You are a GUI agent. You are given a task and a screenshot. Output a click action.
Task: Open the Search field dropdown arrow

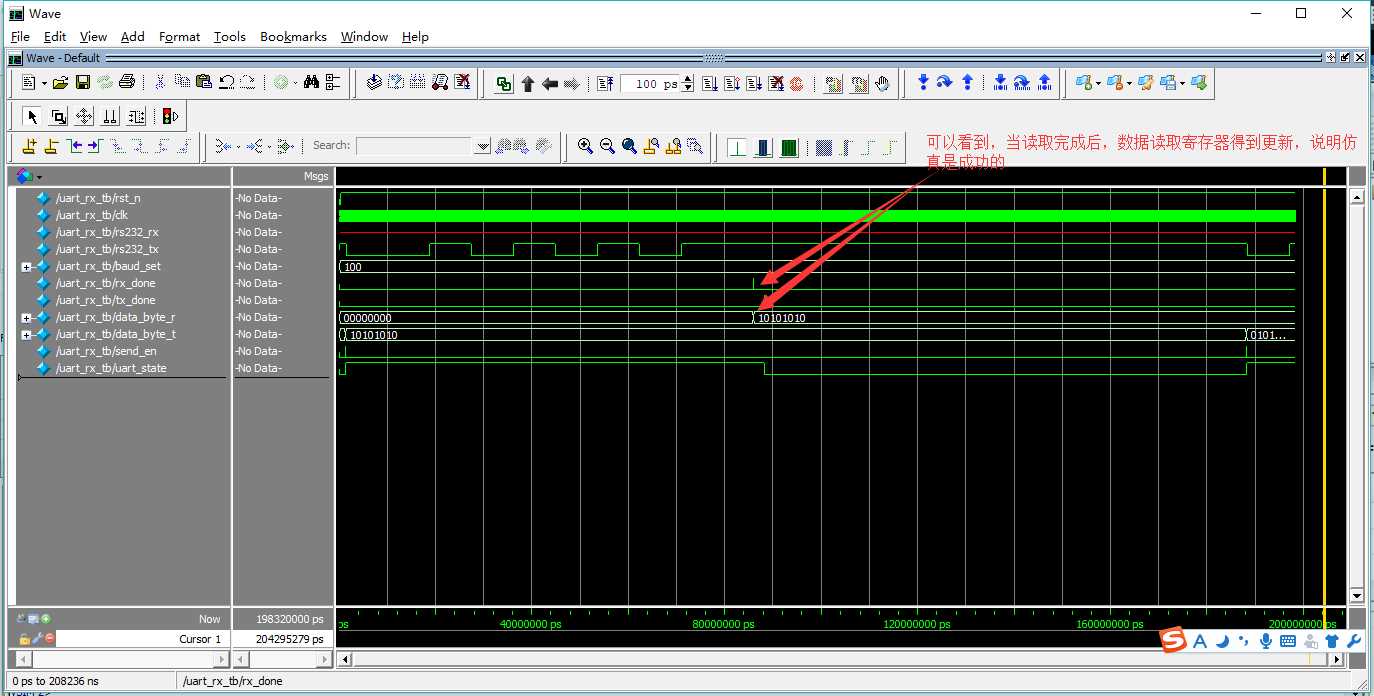(483, 146)
